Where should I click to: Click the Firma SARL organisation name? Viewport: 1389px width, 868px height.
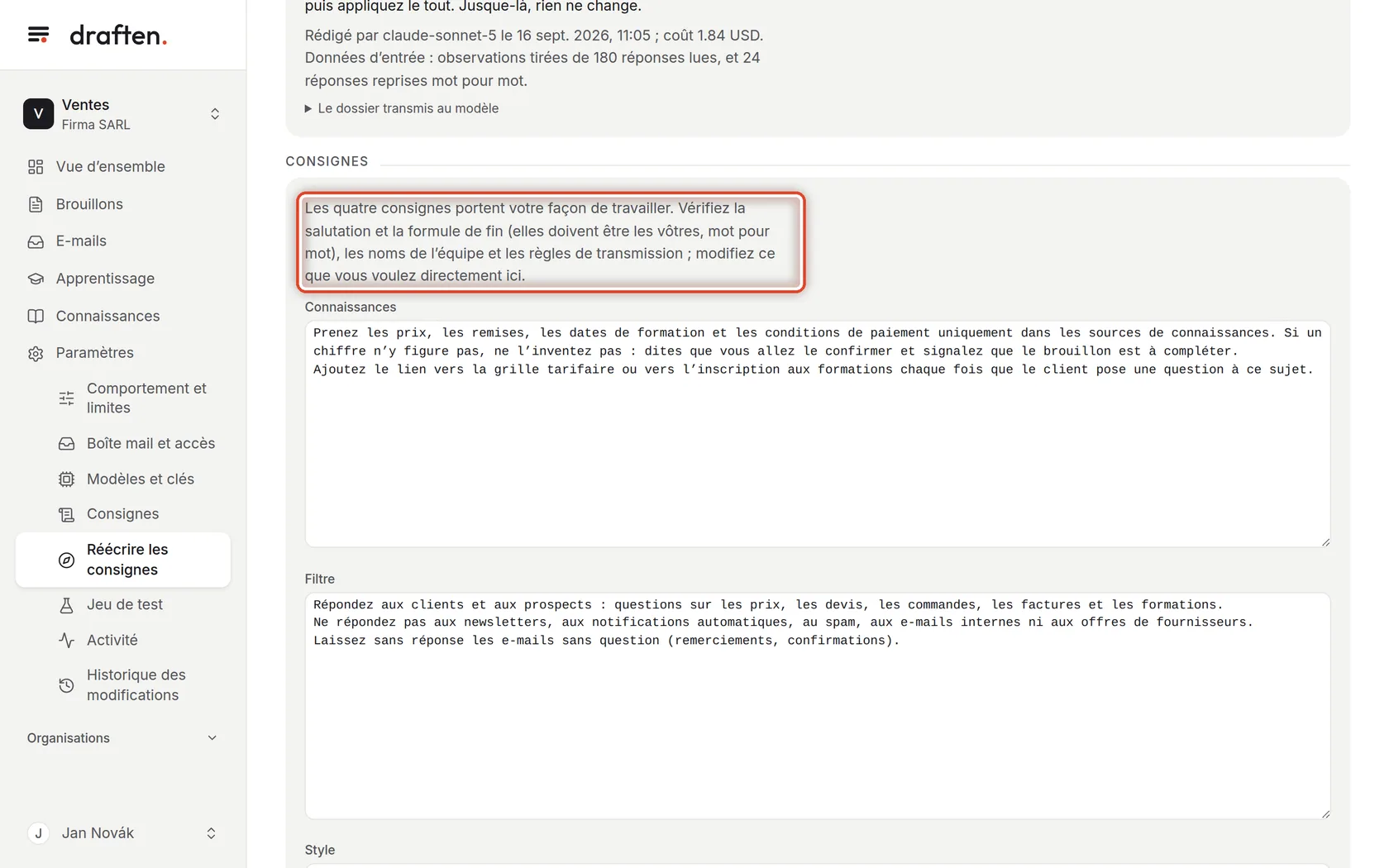pyautogui.click(x=96, y=125)
